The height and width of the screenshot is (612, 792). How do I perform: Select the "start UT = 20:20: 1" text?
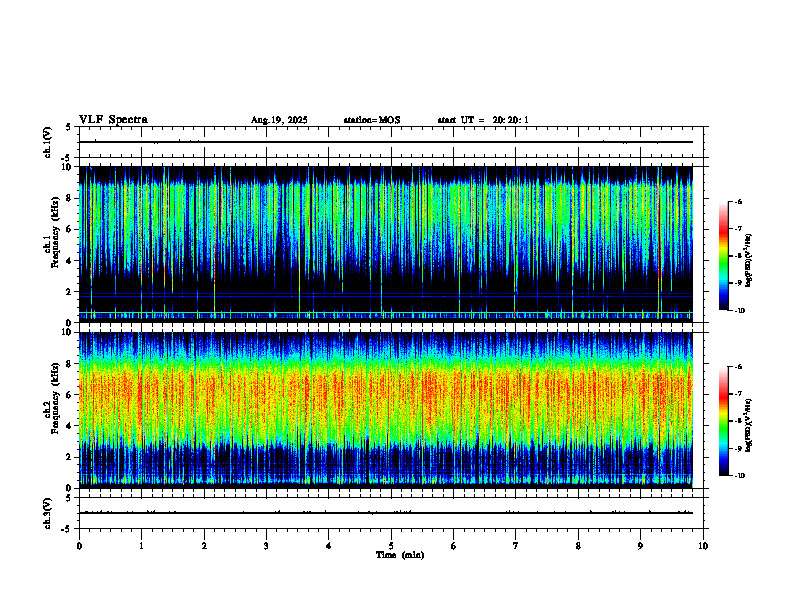click(483, 120)
